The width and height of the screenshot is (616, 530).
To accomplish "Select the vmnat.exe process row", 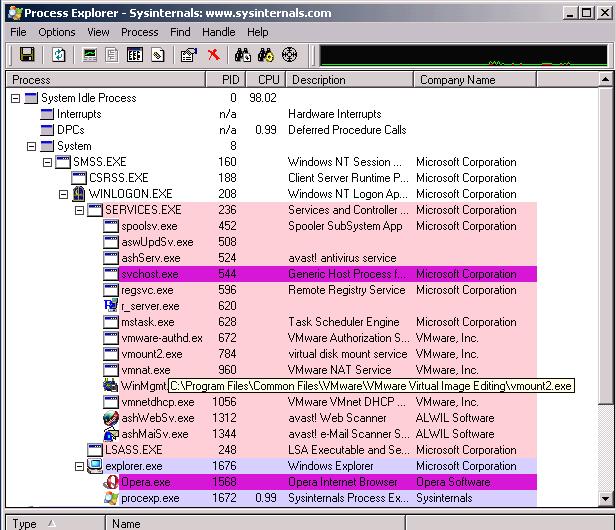I will 320,370.
